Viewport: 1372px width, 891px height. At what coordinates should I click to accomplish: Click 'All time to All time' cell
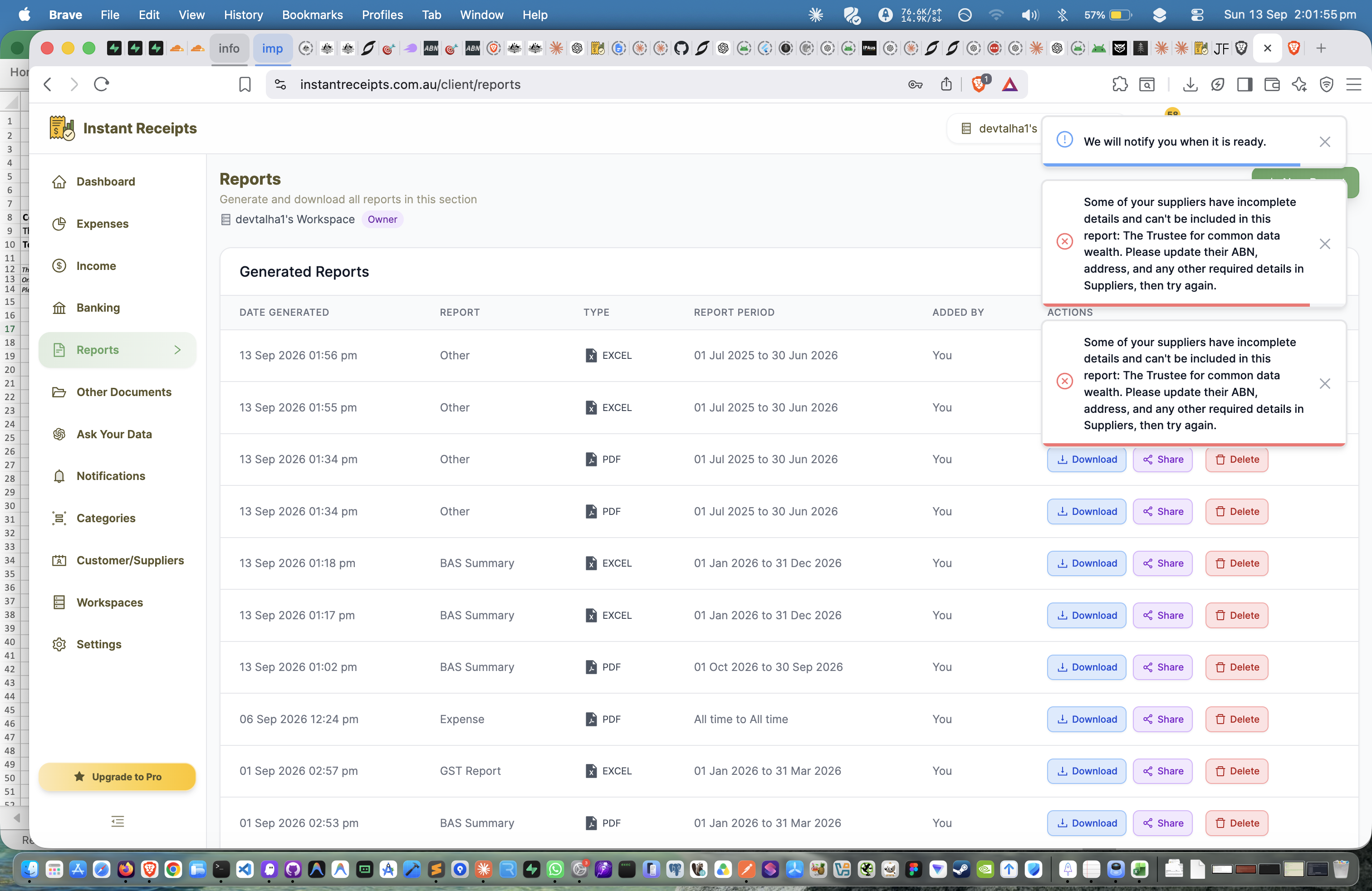741,719
